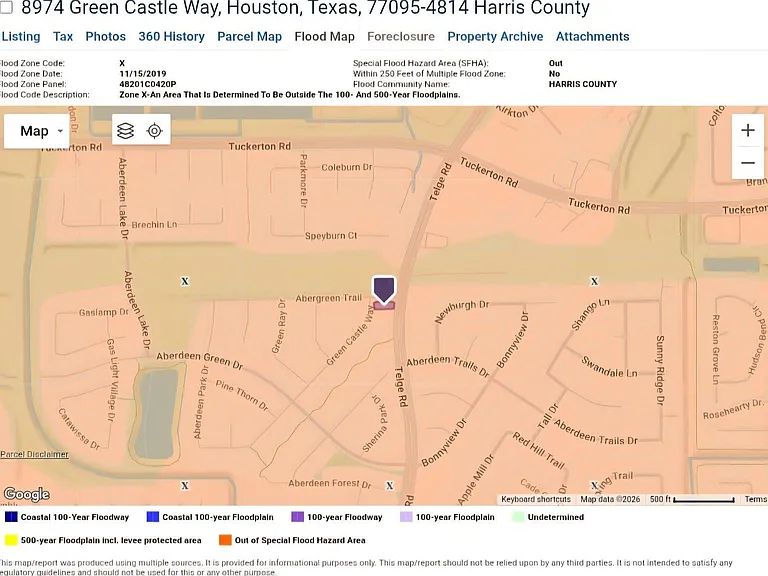Click the Pine Thorn Dr street label
The height and width of the screenshot is (576, 768).
click(x=242, y=396)
